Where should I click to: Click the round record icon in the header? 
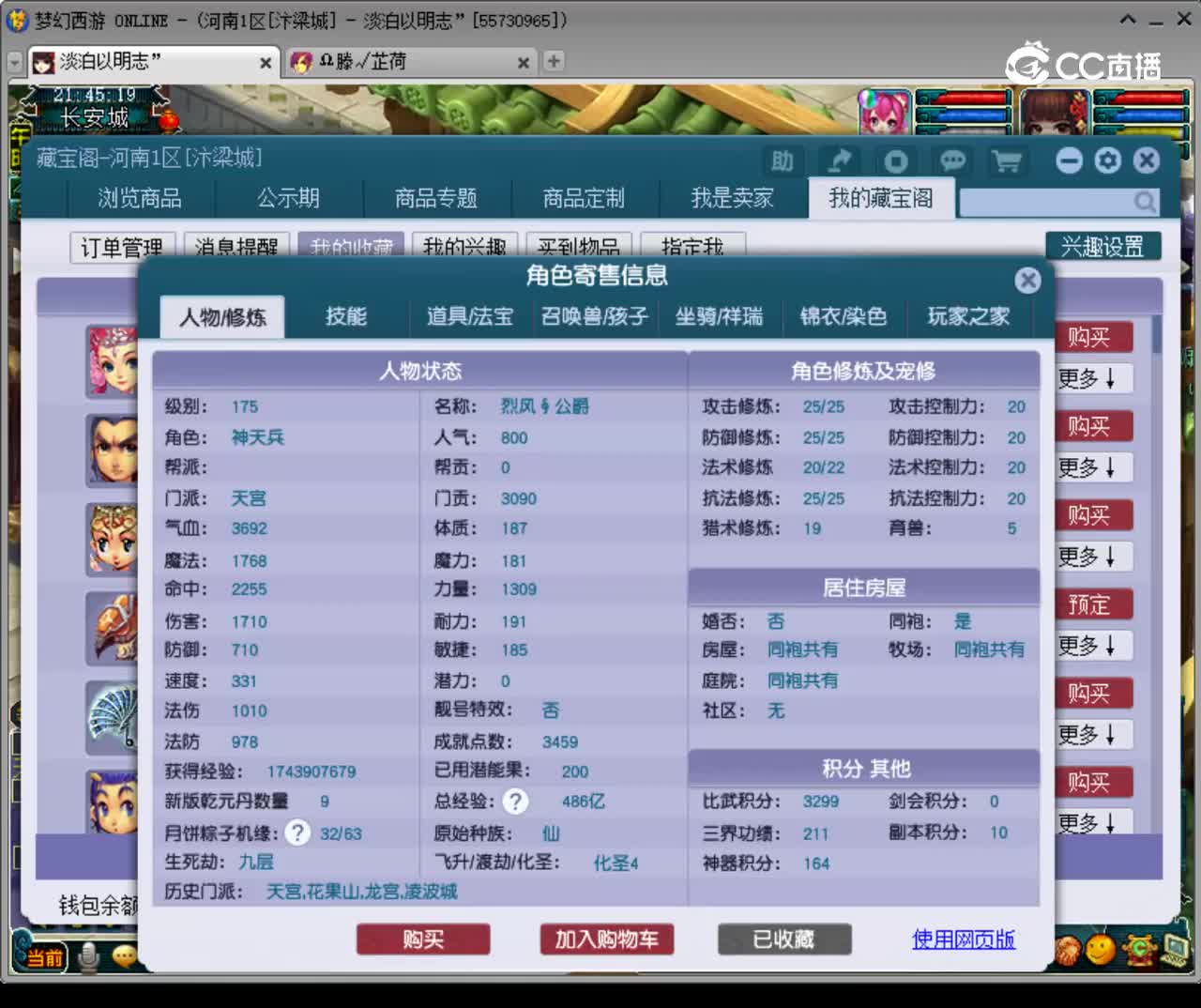pos(895,161)
